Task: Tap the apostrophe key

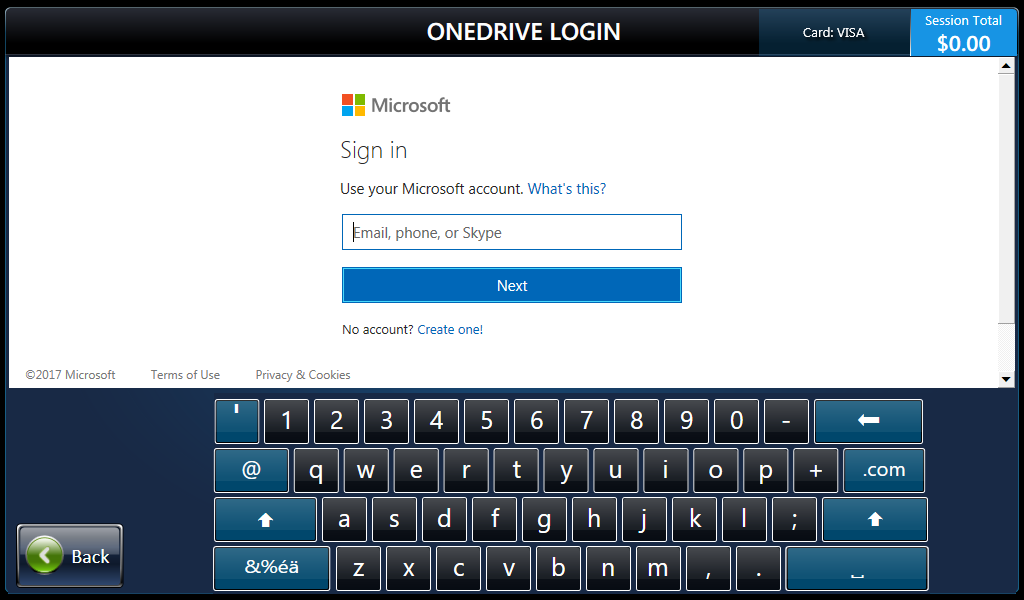Action: click(x=236, y=421)
